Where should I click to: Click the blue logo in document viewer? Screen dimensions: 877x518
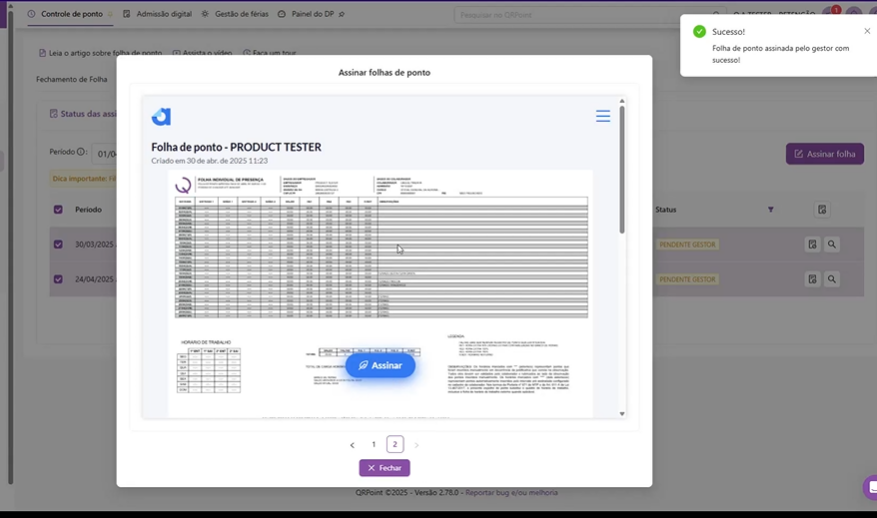tap(161, 117)
